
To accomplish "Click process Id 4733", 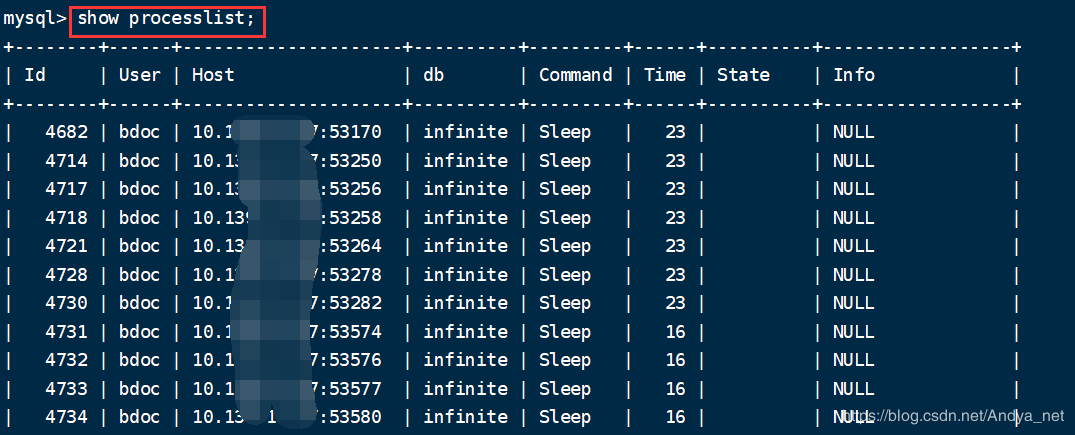I will [66, 389].
